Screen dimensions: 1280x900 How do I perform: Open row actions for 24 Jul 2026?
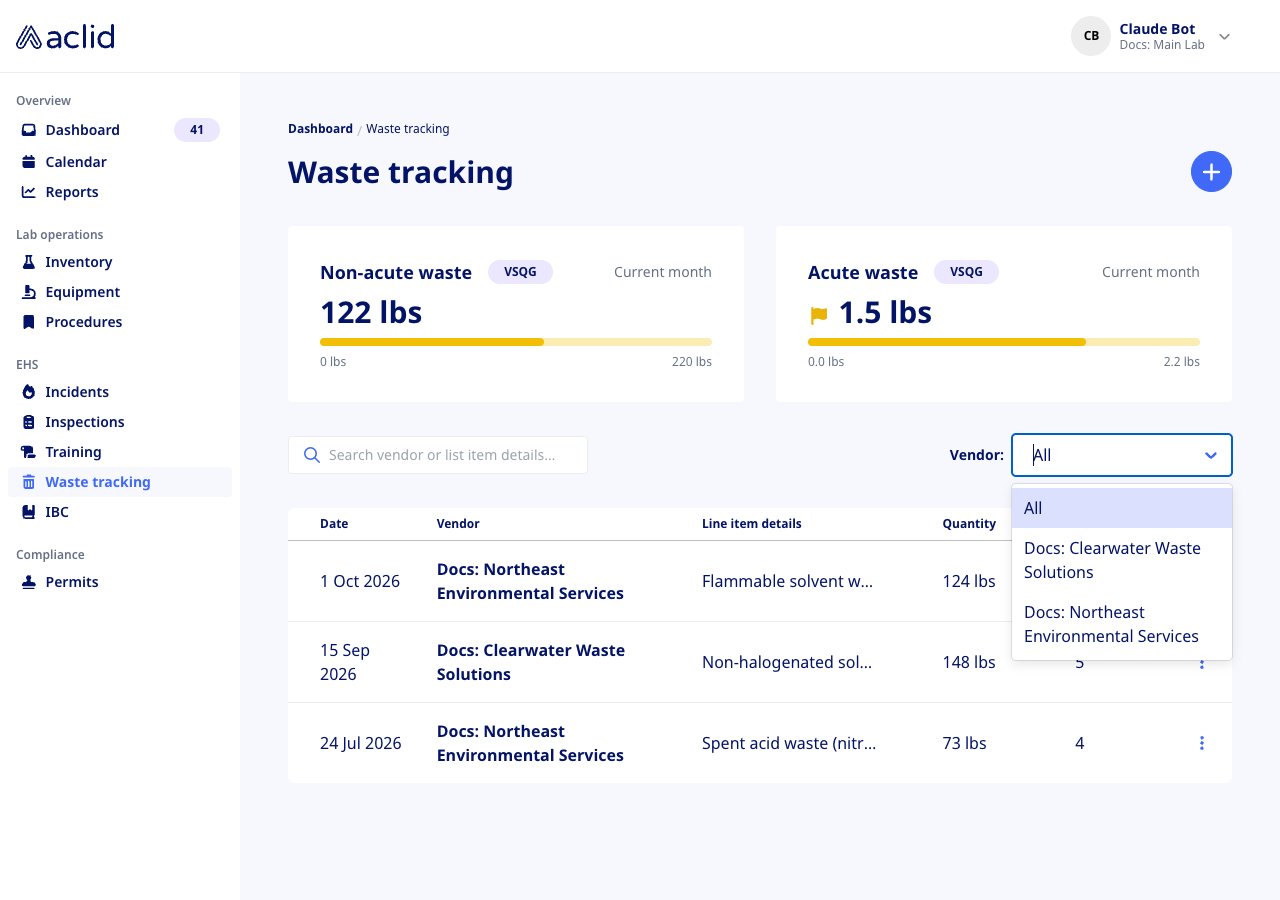1201,743
